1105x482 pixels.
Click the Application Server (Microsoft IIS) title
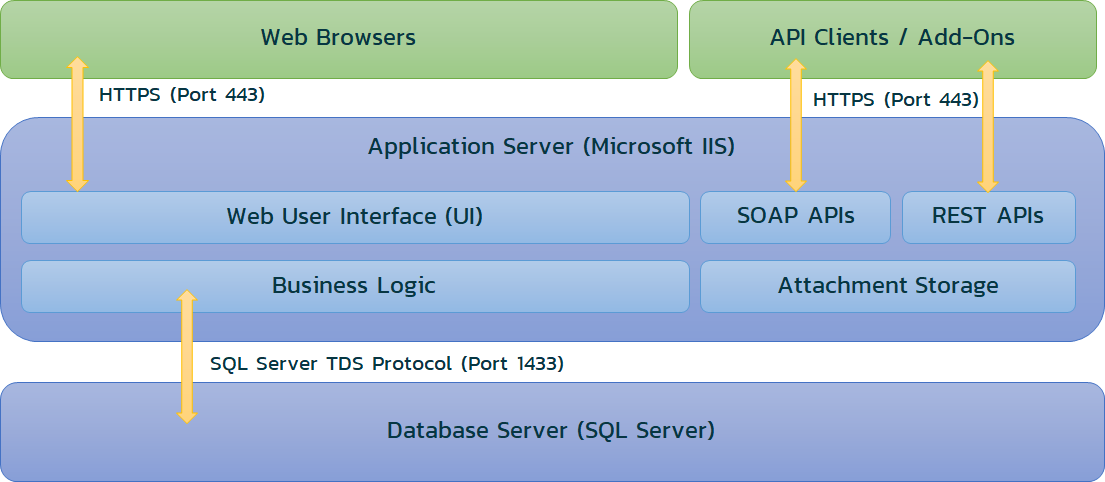tap(551, 147)
